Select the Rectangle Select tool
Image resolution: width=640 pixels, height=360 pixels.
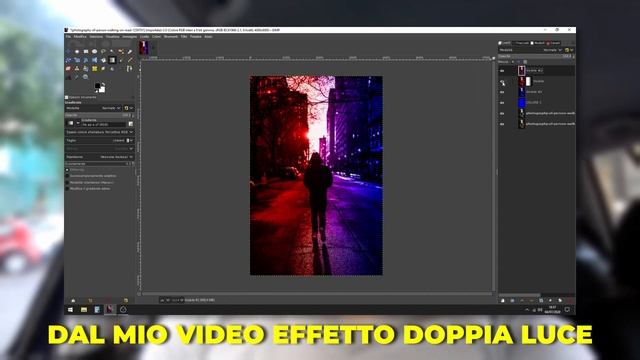pyautogui.click(x=86, y=51)
